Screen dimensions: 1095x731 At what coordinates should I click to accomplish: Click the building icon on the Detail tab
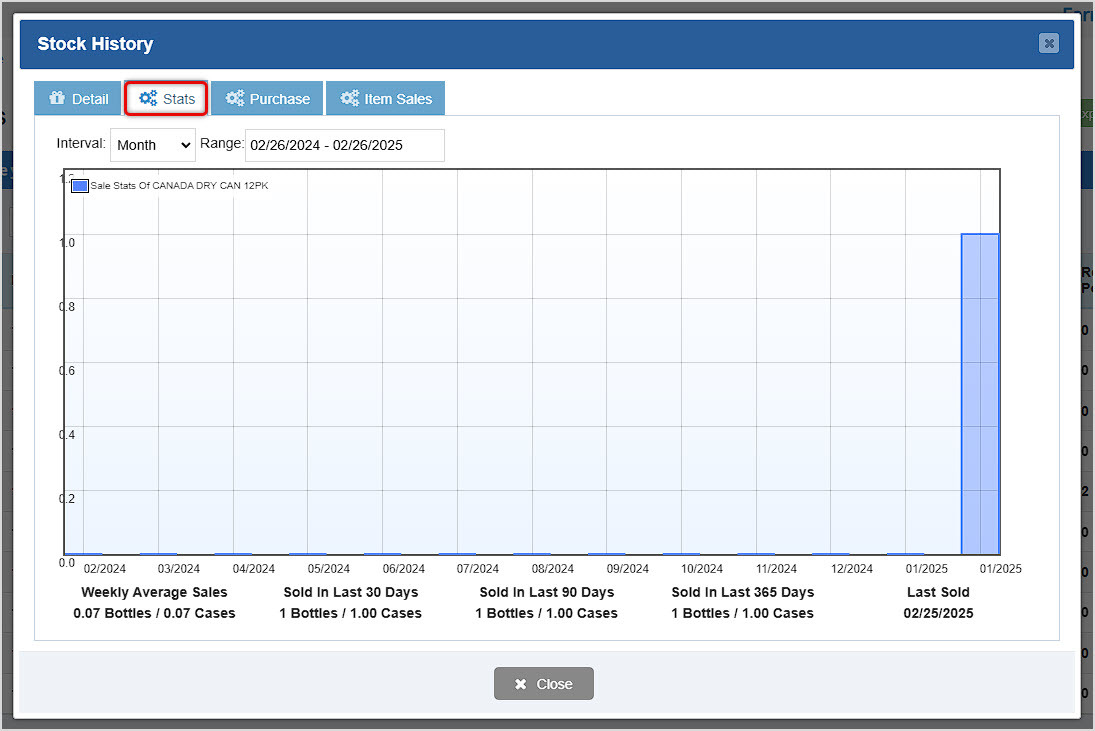[x=55, y=98]
